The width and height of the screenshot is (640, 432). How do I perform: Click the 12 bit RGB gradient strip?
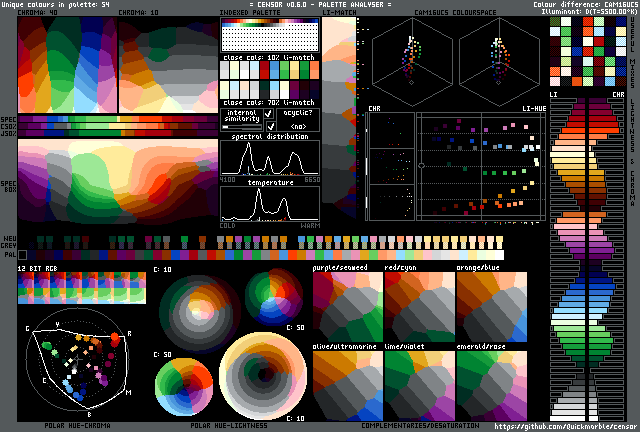(80, 290)
